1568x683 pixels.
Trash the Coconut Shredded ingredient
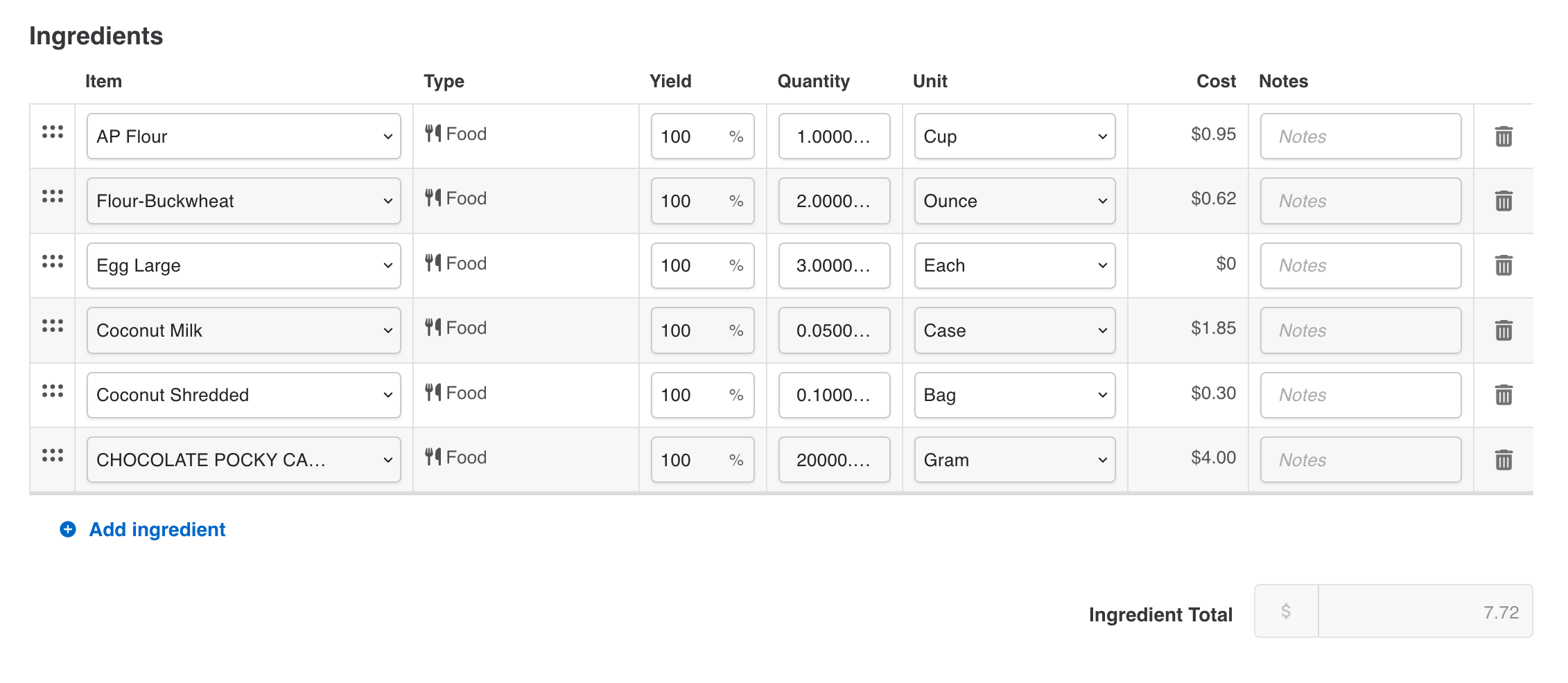1503,395
